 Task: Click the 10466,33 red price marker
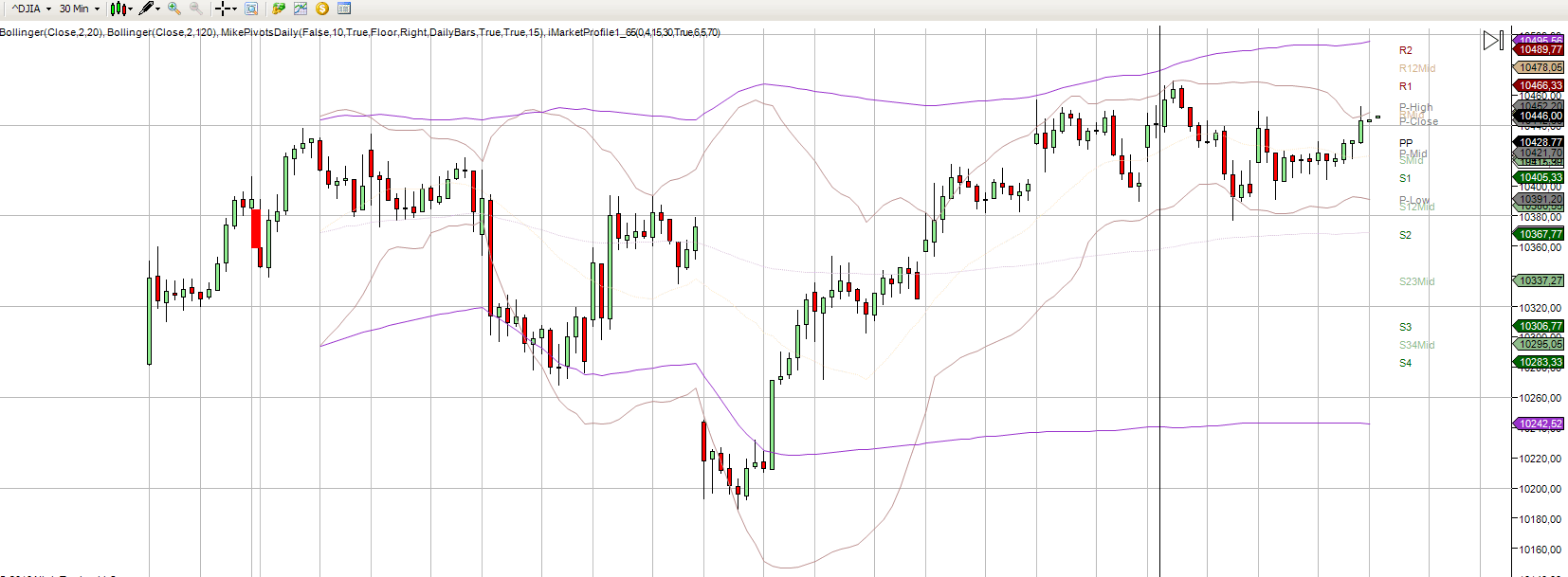(1539, 85)
